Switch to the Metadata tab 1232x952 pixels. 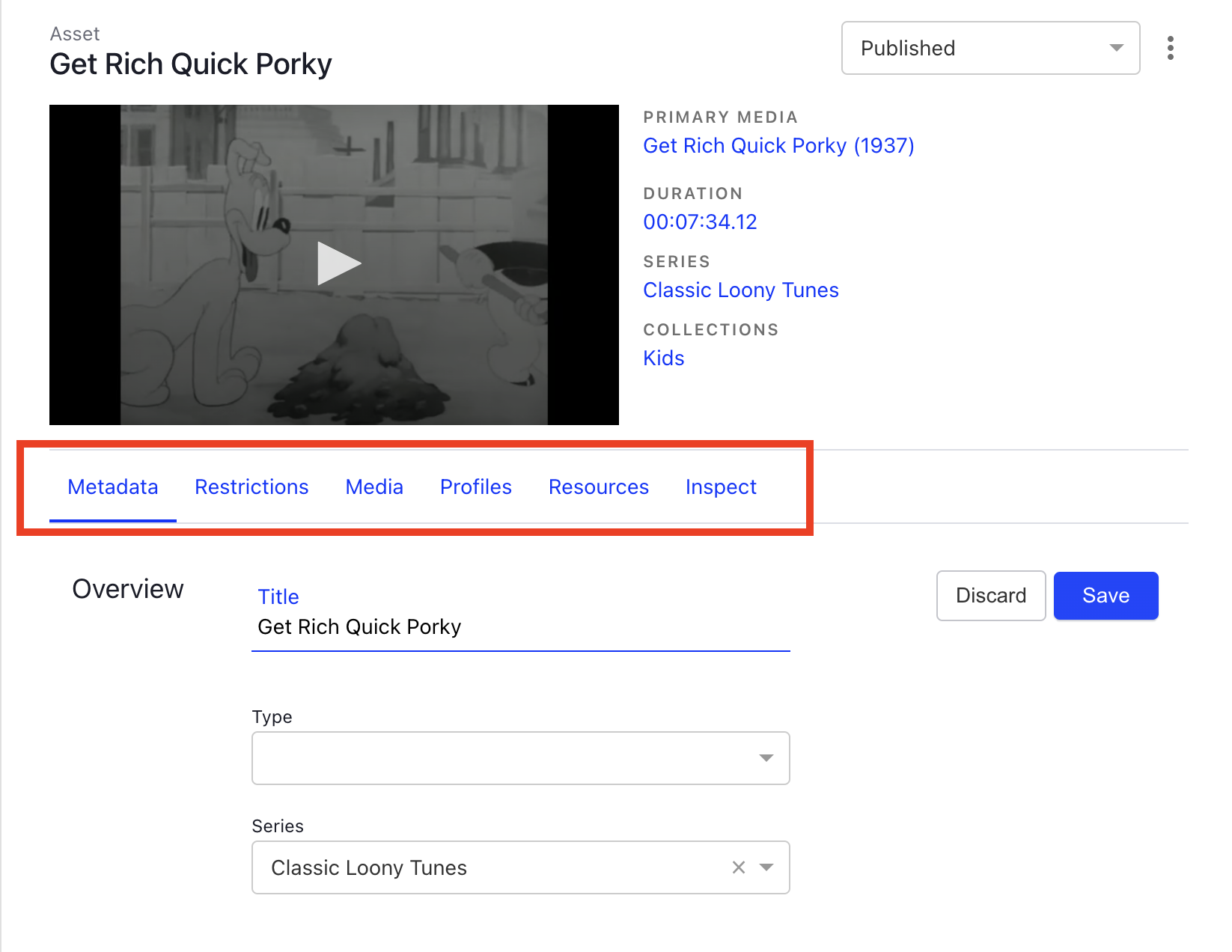pos(113,487)
